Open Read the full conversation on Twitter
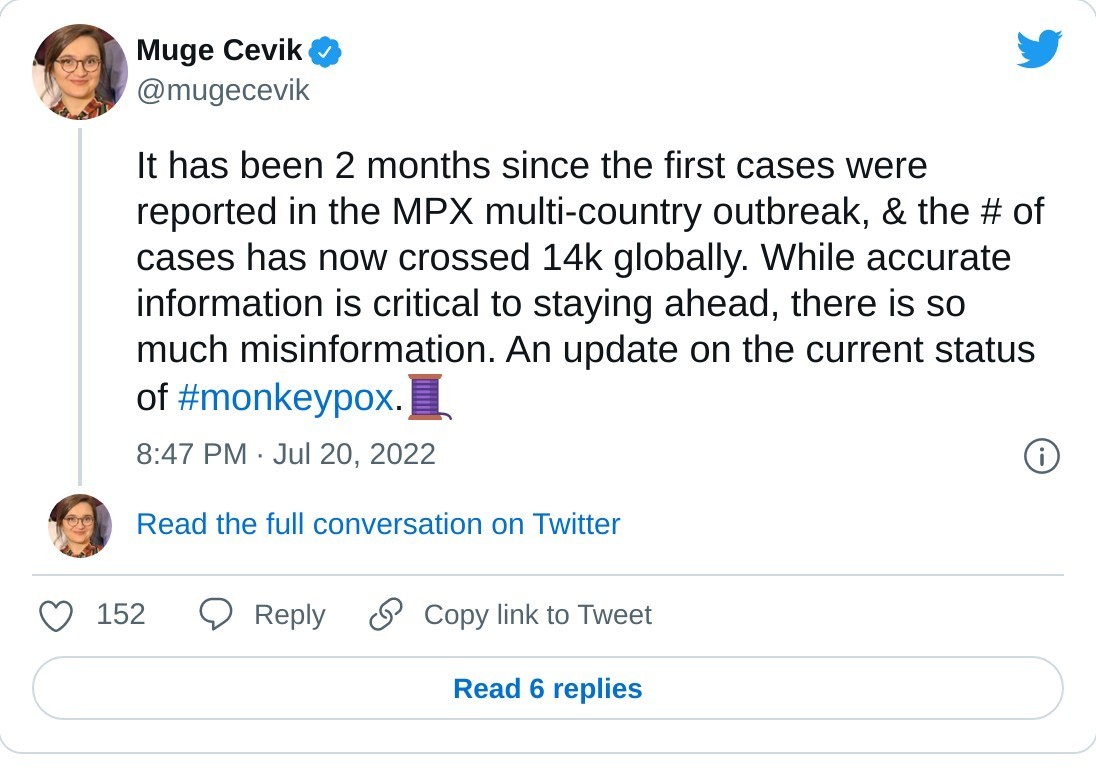The height and width of the screenshot is (768, 1096). pos(378,524)
